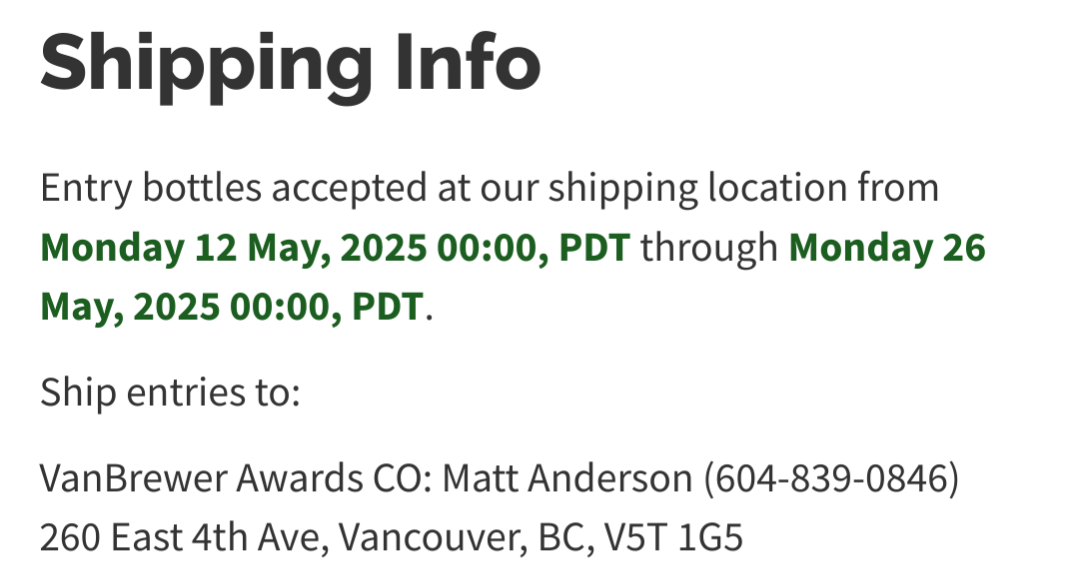Select the street address 260 East 4th Ave

(180, 537)
